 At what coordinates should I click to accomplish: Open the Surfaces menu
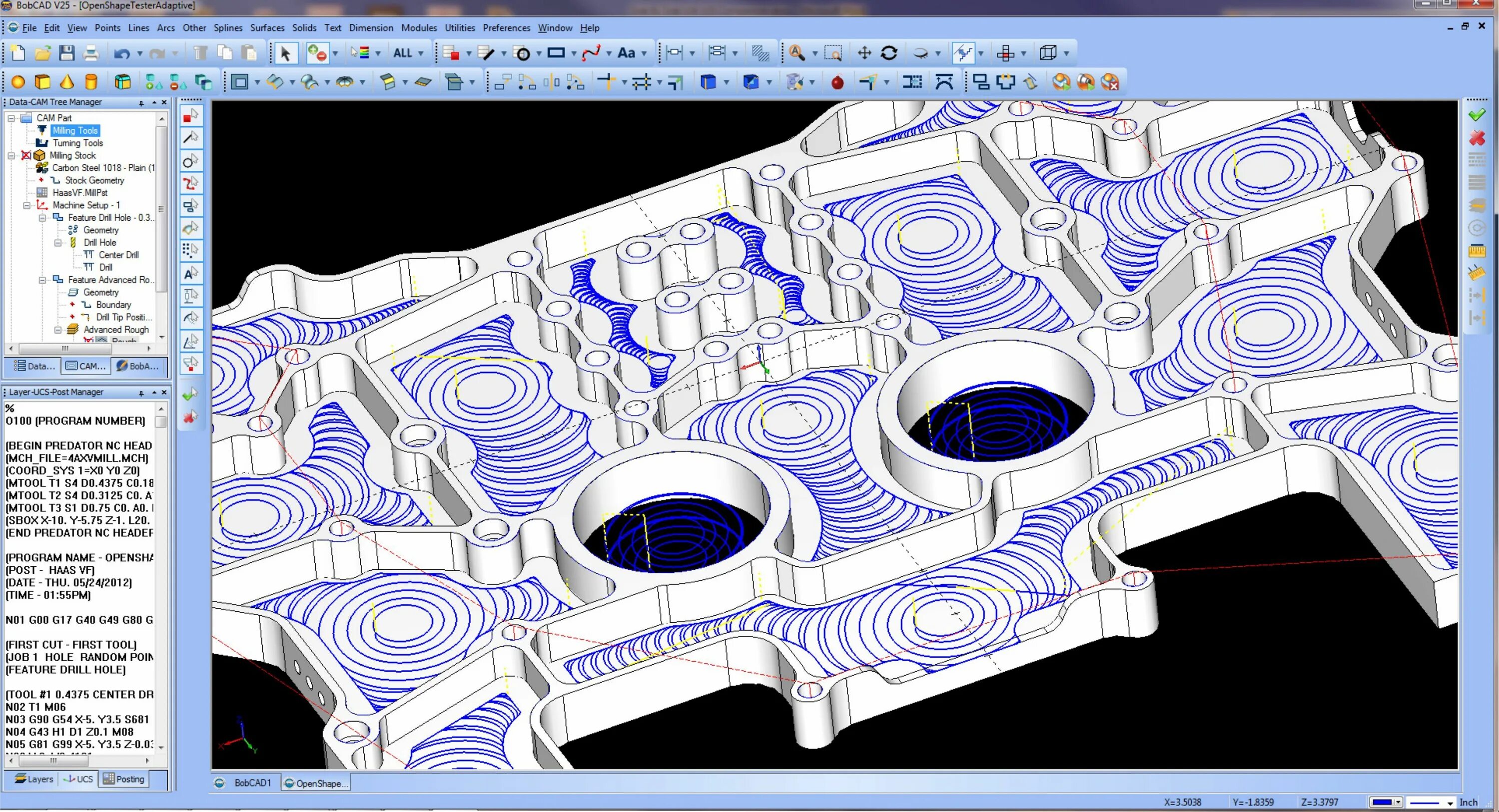pos(267,27)
